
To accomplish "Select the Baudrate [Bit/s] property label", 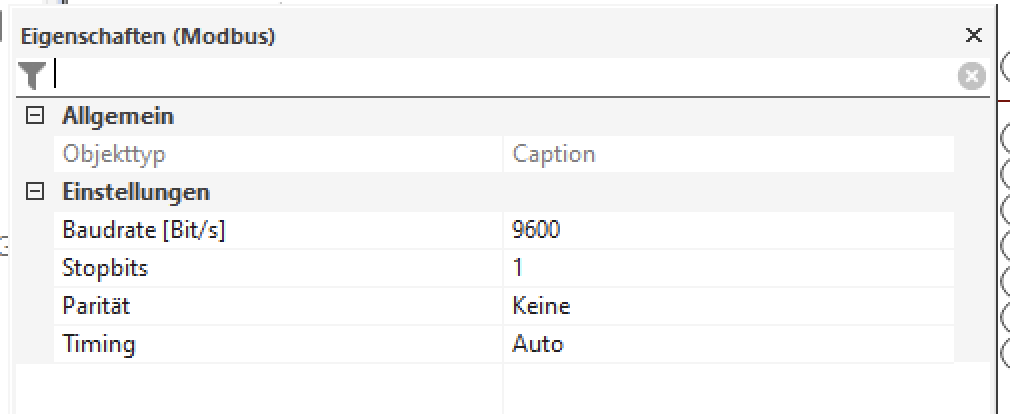I will point(144,230).
